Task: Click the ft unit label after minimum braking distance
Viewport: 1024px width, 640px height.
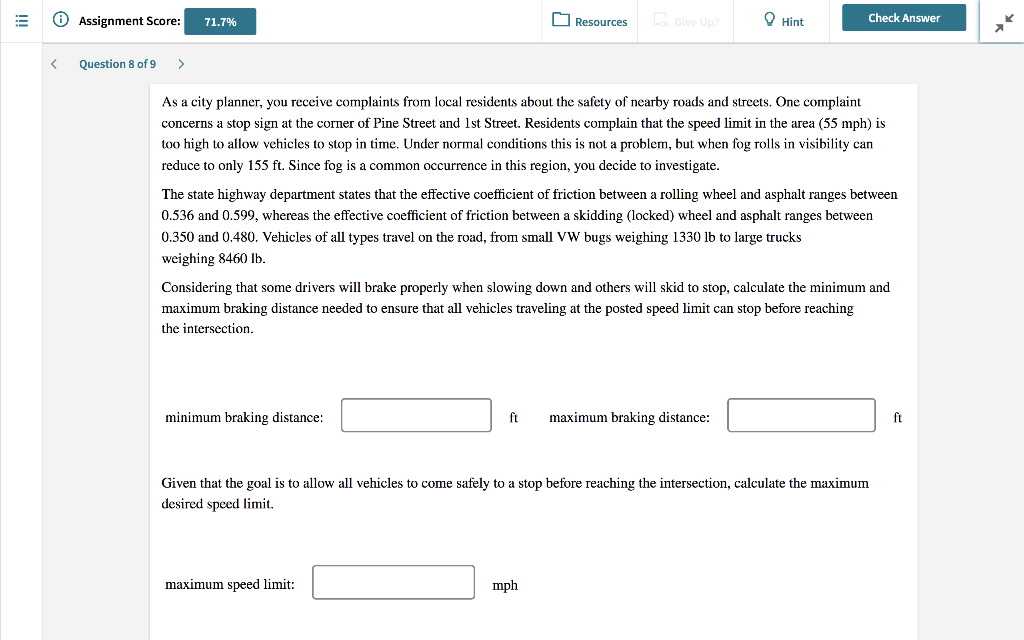Action: click(x=513, y=417)
